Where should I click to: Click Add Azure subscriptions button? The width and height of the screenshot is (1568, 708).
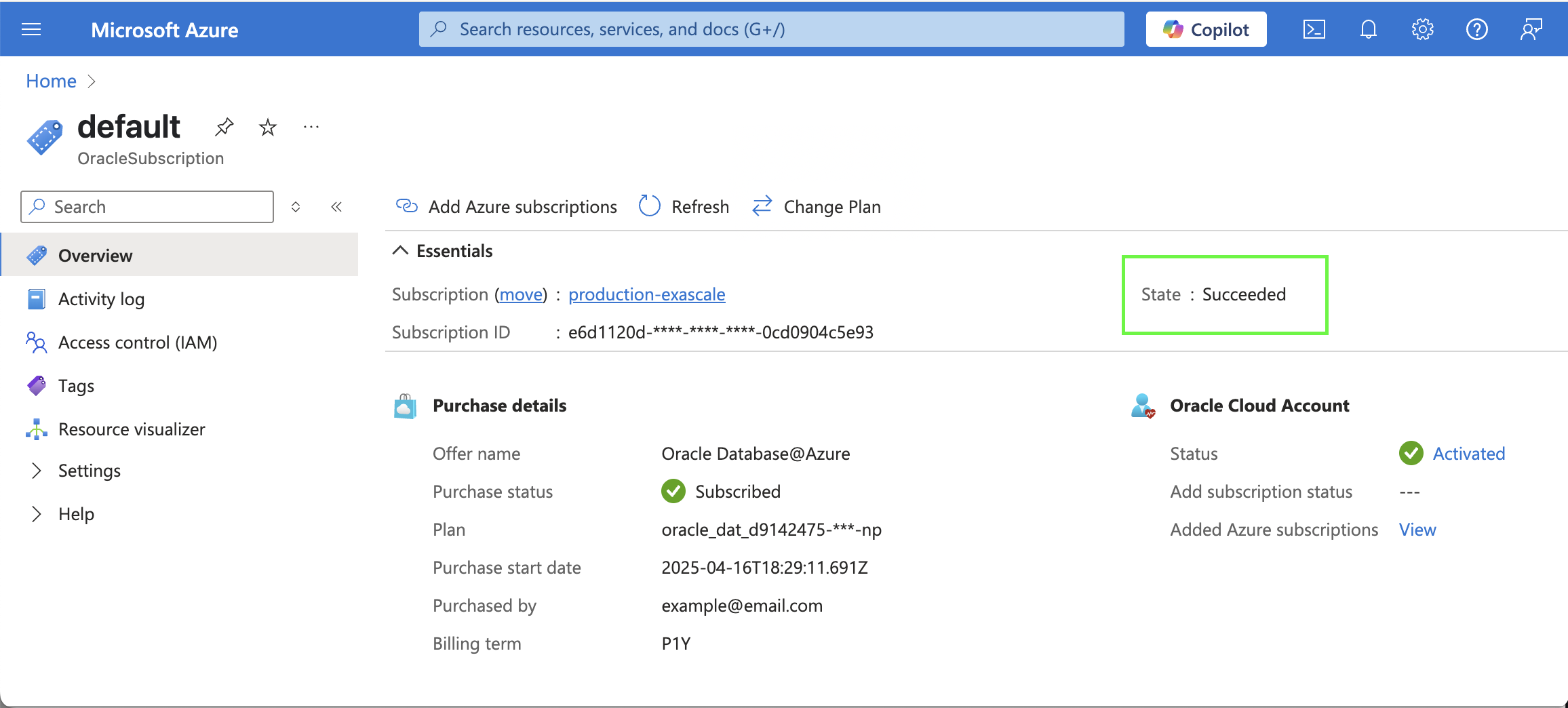click(x=506, y=207)
